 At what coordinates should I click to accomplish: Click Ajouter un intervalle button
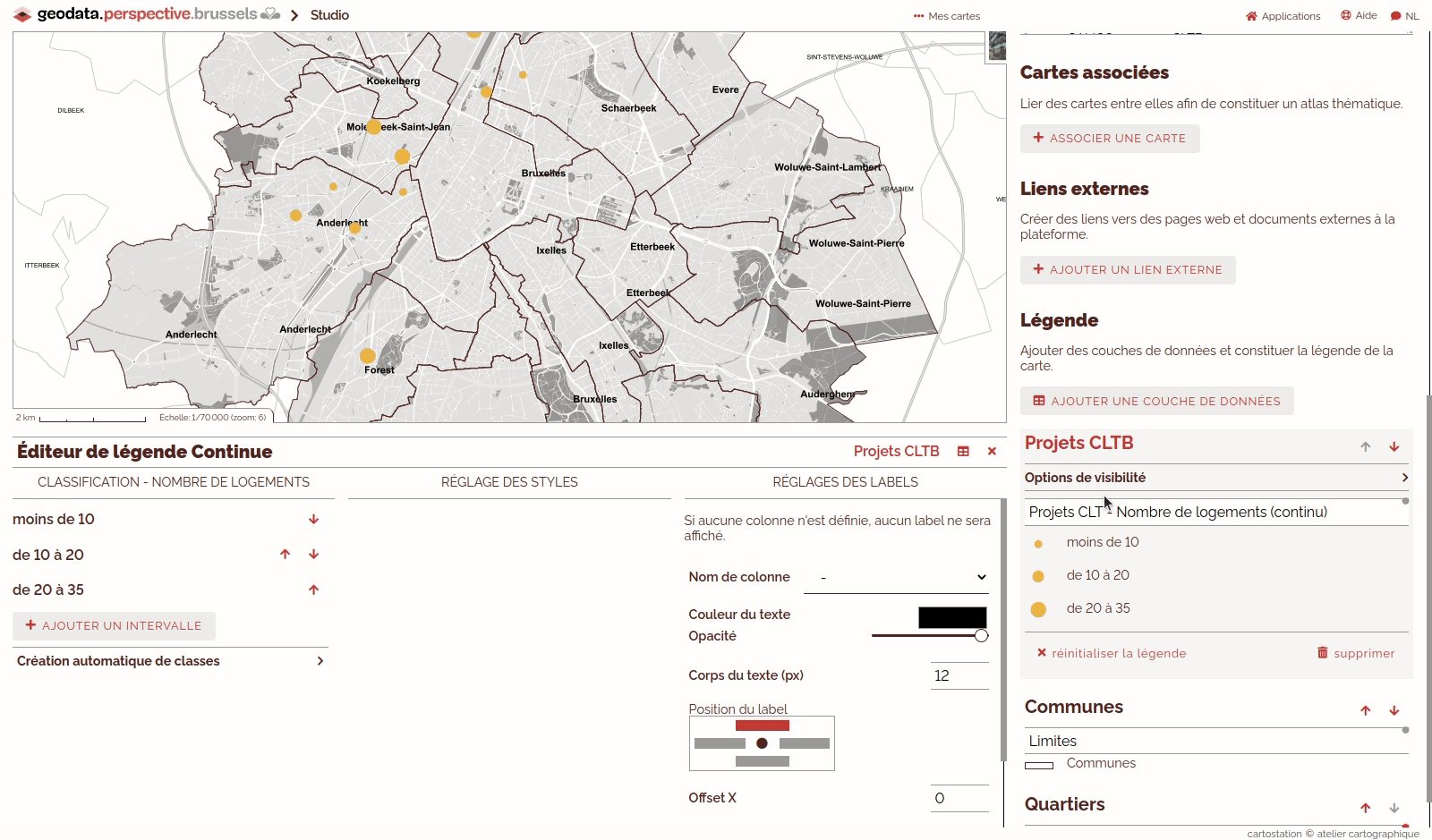[x=114, y=626]
